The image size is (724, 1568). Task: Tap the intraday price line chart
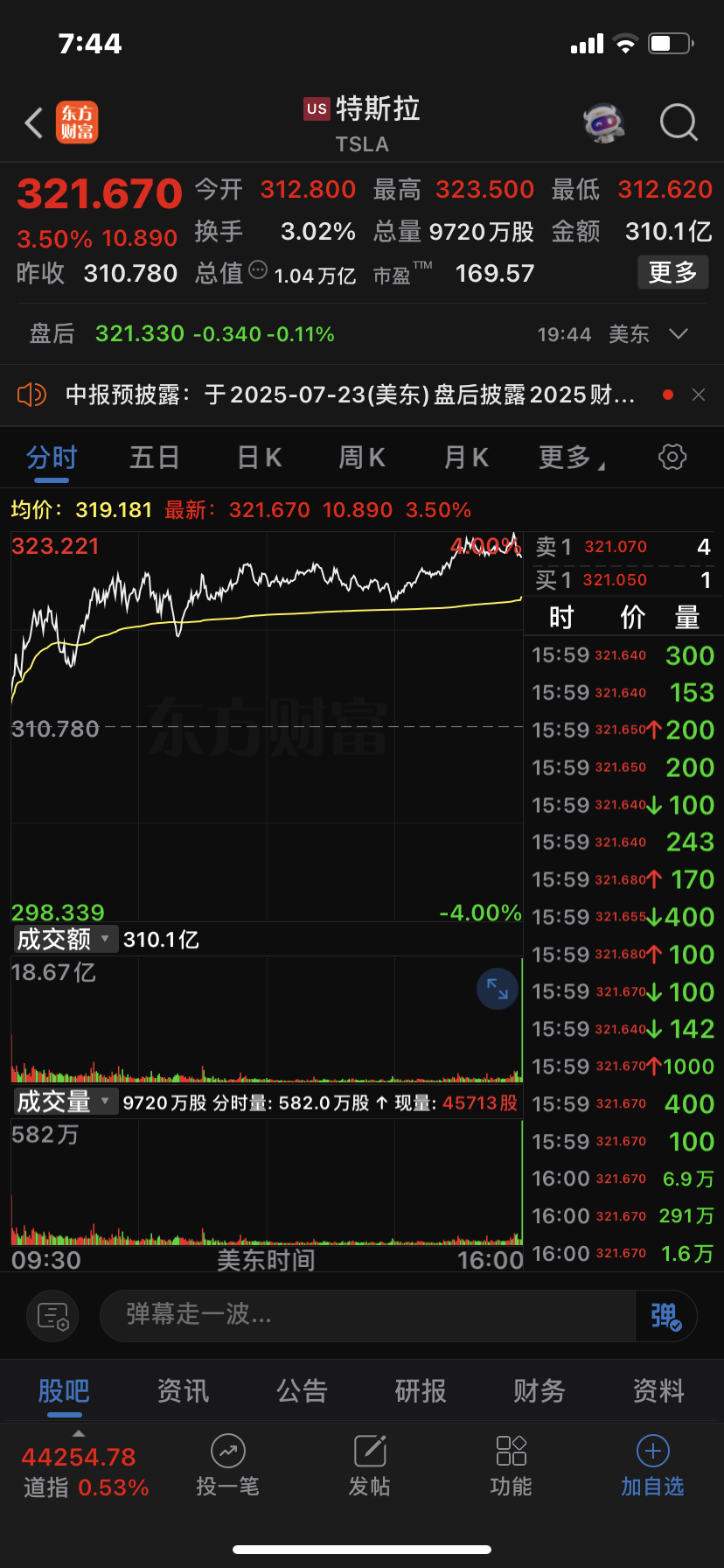coord(266,726)
